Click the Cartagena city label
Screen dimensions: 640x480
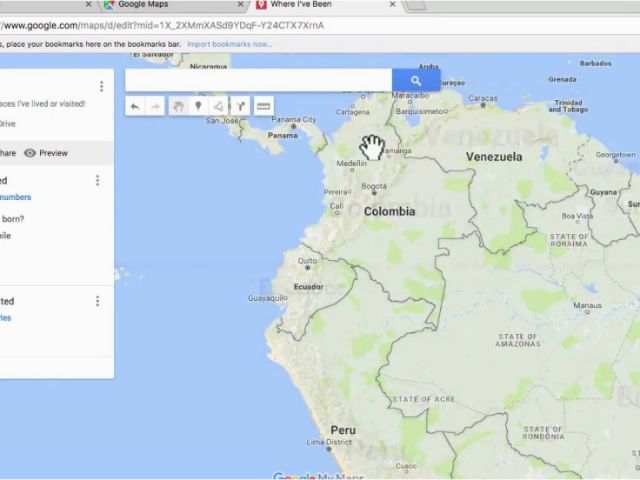coord(353,112)
